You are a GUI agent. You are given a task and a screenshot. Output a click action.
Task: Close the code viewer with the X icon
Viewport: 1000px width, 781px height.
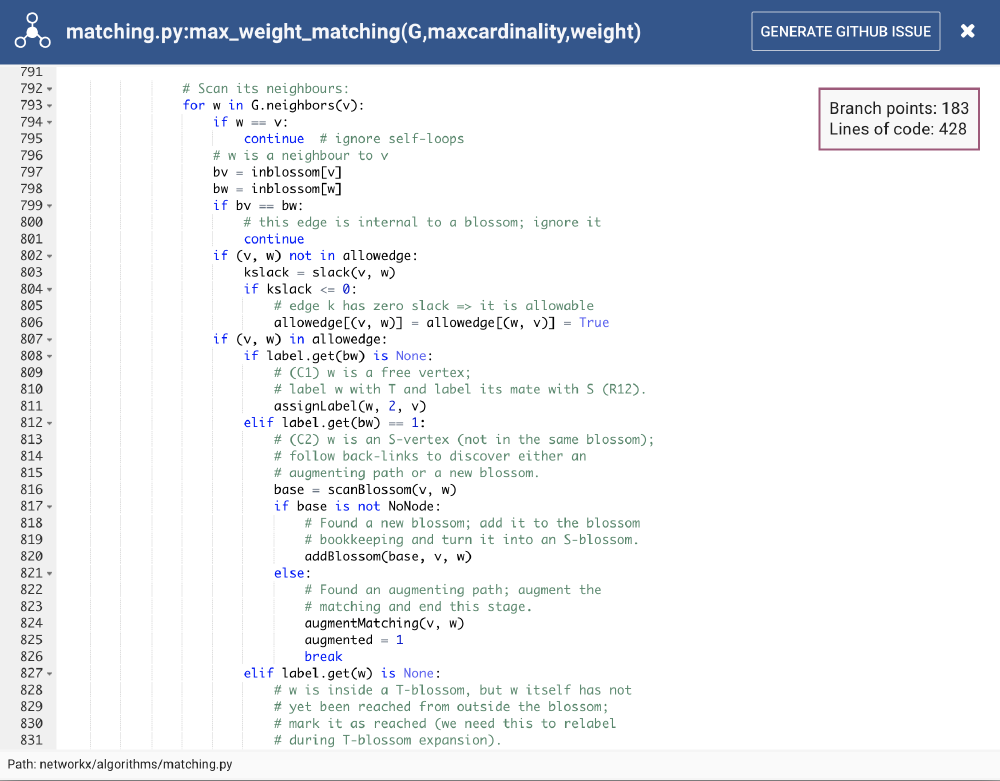tap(967, 31)
